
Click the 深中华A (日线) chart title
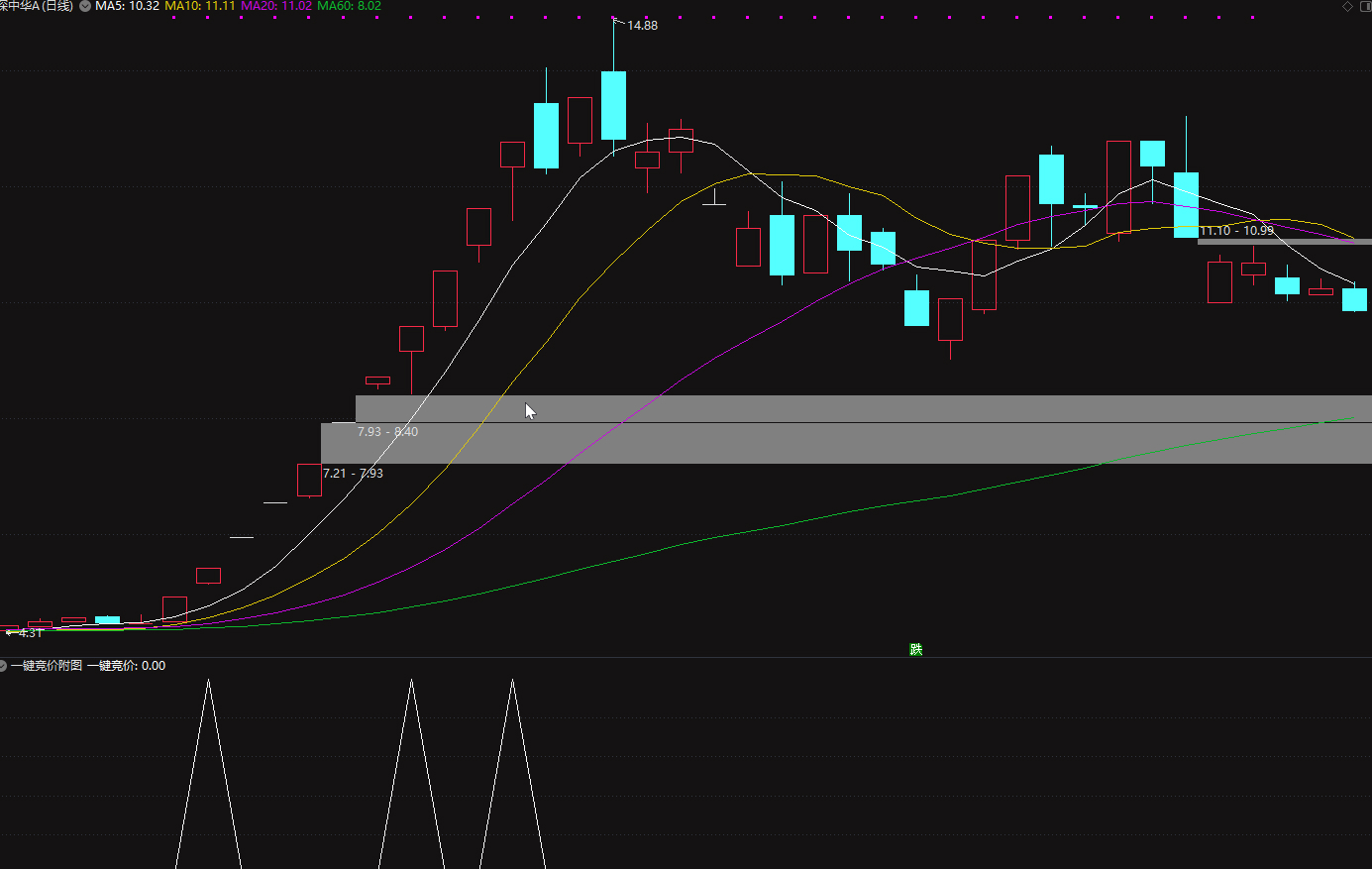click(x=37, y=6)
